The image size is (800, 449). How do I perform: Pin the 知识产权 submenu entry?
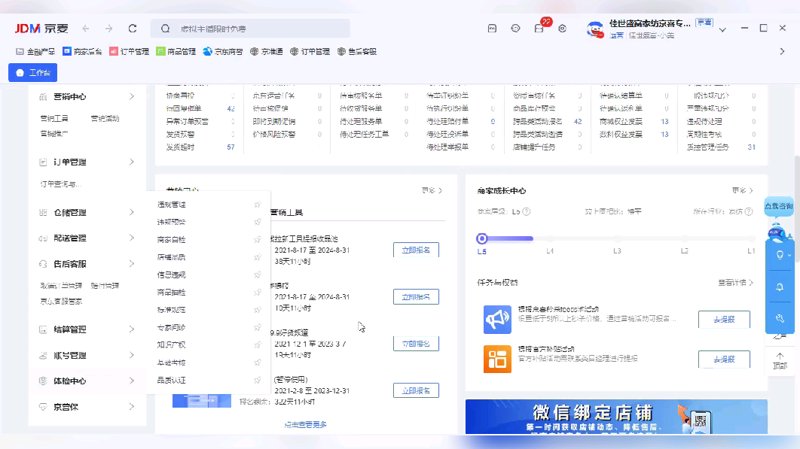[x=257, y=345]
